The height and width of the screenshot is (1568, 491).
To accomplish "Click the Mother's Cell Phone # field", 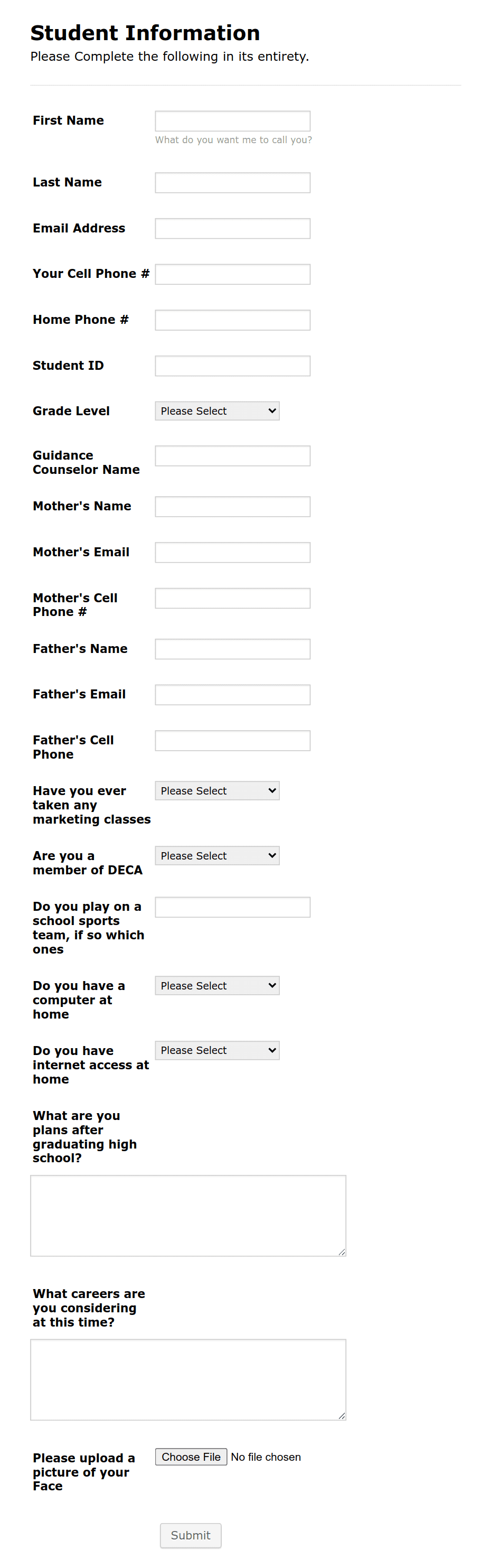I will (232, 598).
